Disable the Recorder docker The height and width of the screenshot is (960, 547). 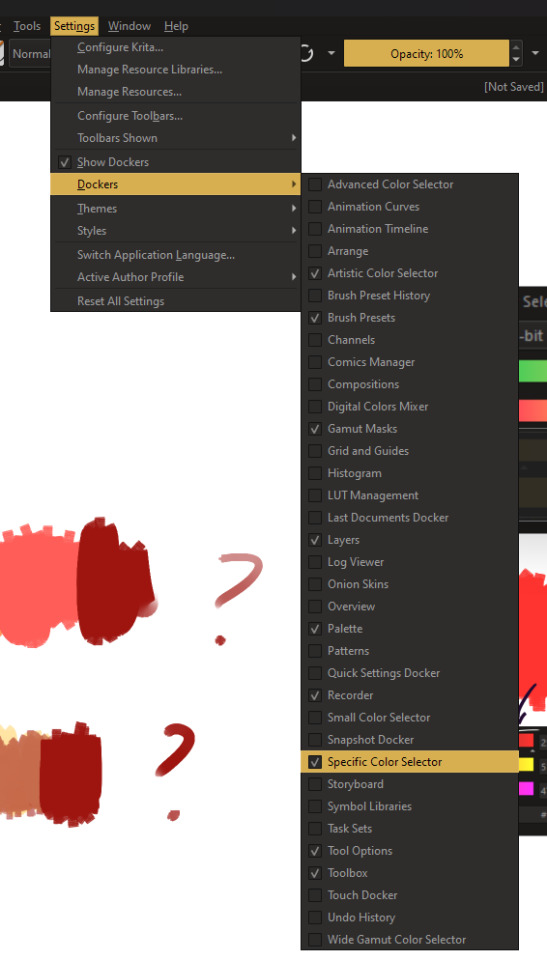(x=409, y=696)
